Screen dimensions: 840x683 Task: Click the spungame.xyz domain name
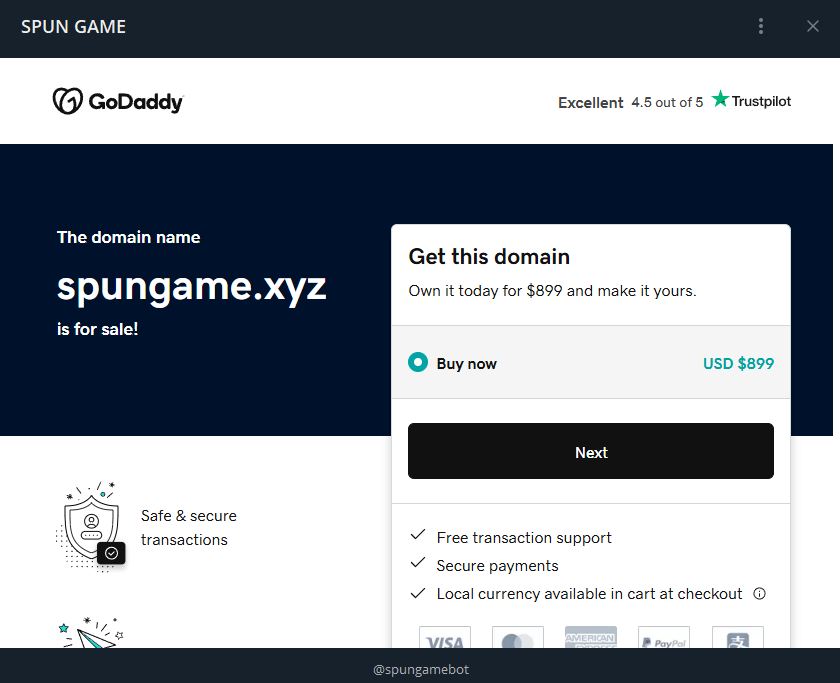pos(191,287)
